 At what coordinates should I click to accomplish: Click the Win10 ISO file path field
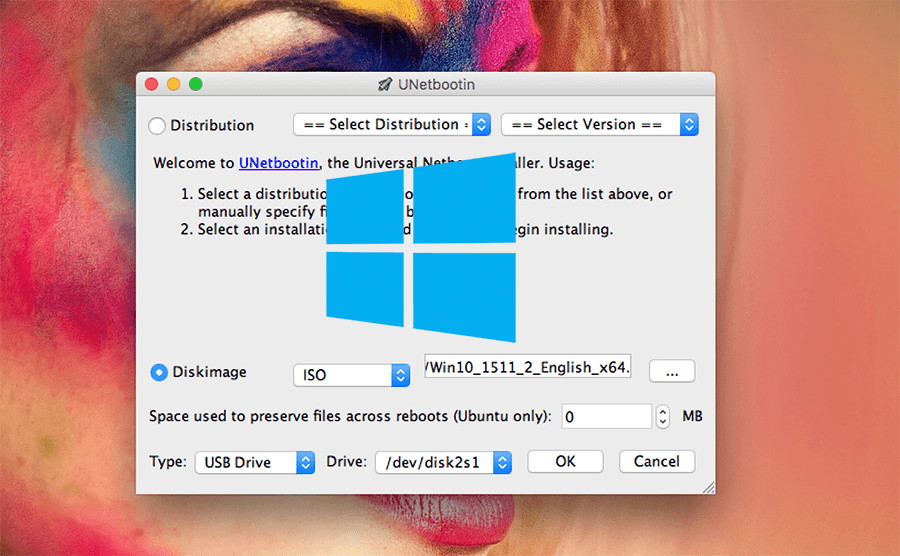point(527,366)
